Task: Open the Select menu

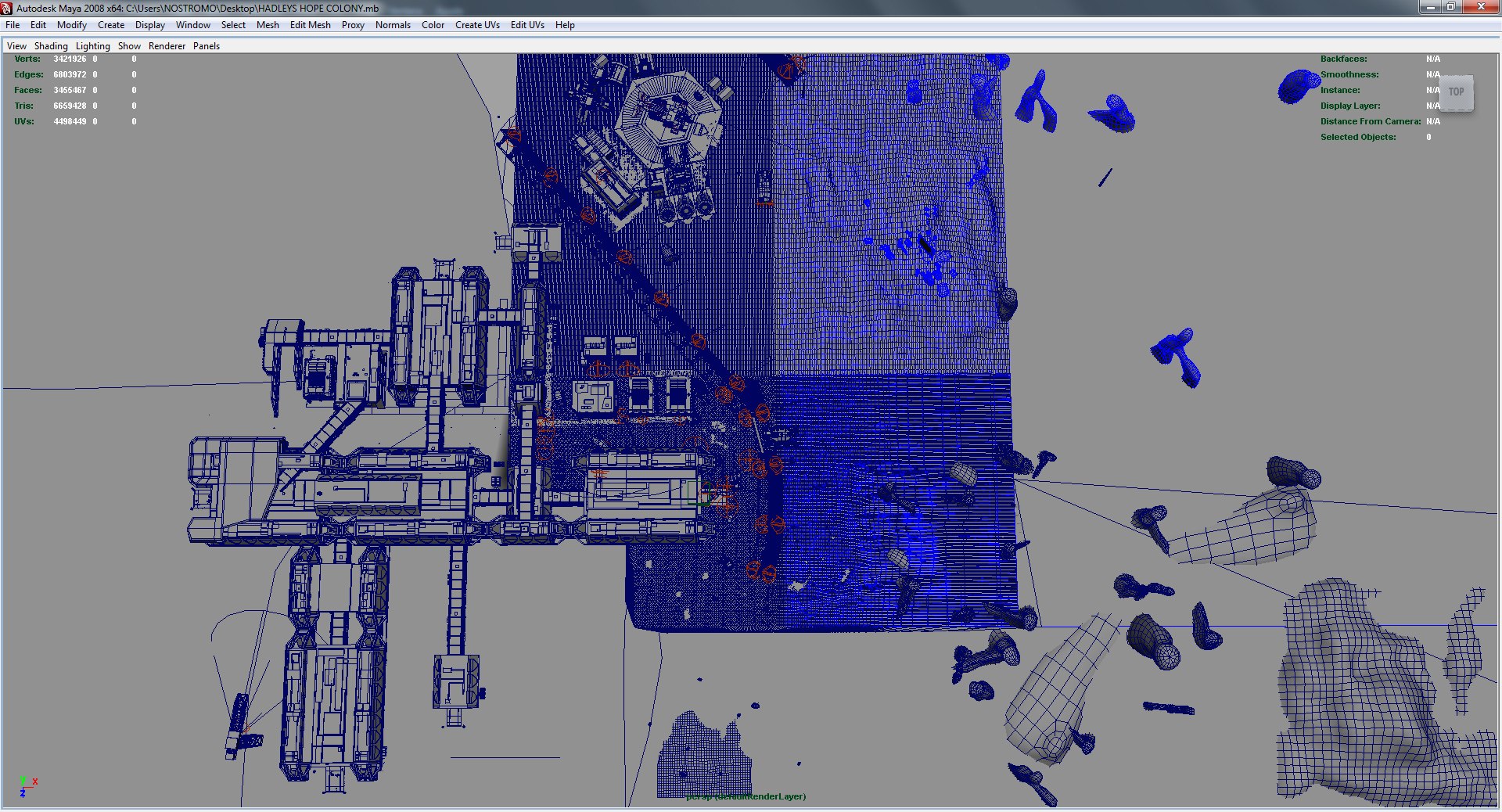Action: [233, 25]
